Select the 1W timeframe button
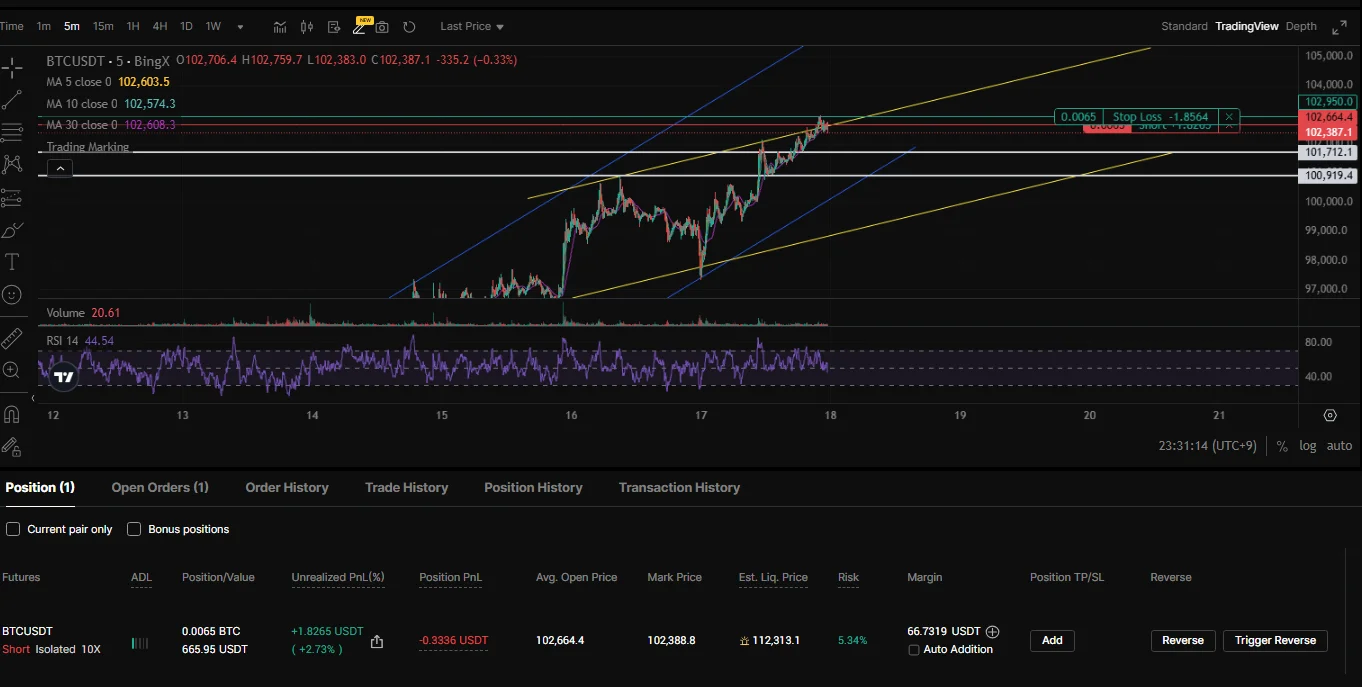Screen dimensions: 1362x687 (x=213, y=26)
